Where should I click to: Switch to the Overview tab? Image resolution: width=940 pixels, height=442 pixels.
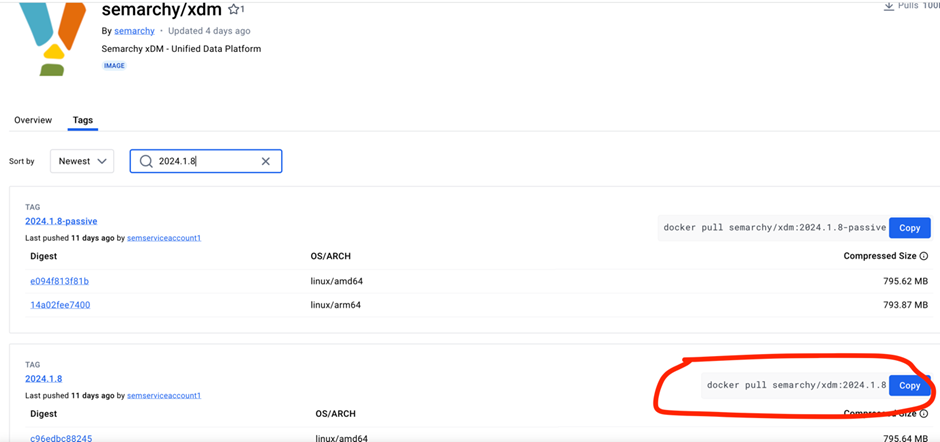(33, 120)
